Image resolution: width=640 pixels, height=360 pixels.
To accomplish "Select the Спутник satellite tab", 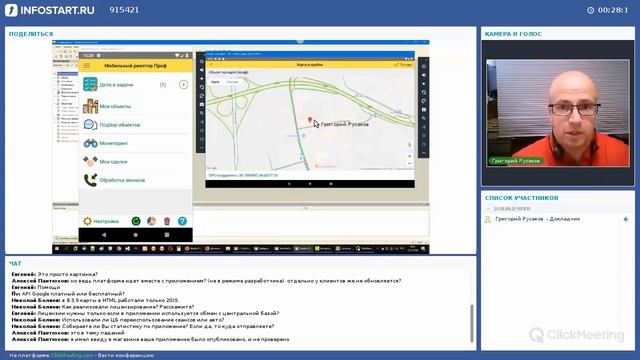I will point(232,82).
